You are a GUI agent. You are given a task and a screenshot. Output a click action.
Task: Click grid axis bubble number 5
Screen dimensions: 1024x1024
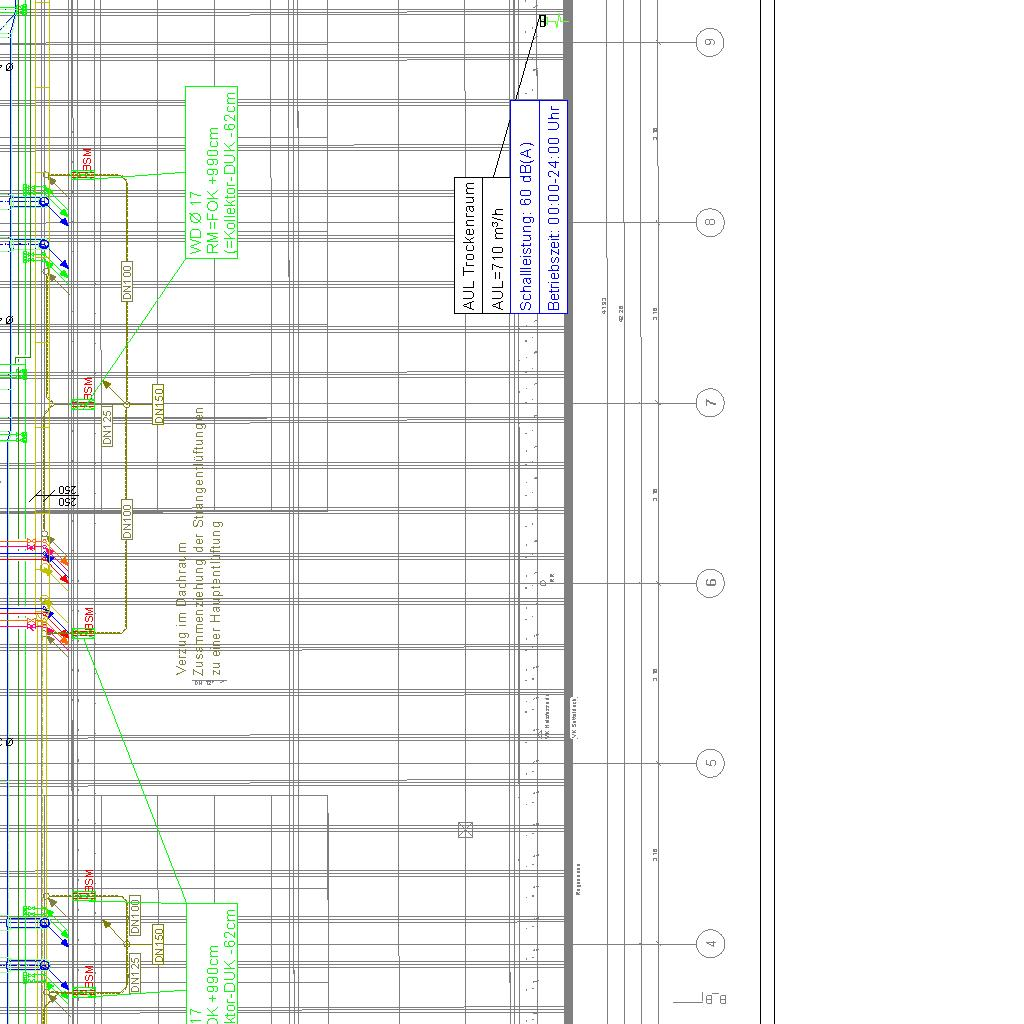point(710,763)
